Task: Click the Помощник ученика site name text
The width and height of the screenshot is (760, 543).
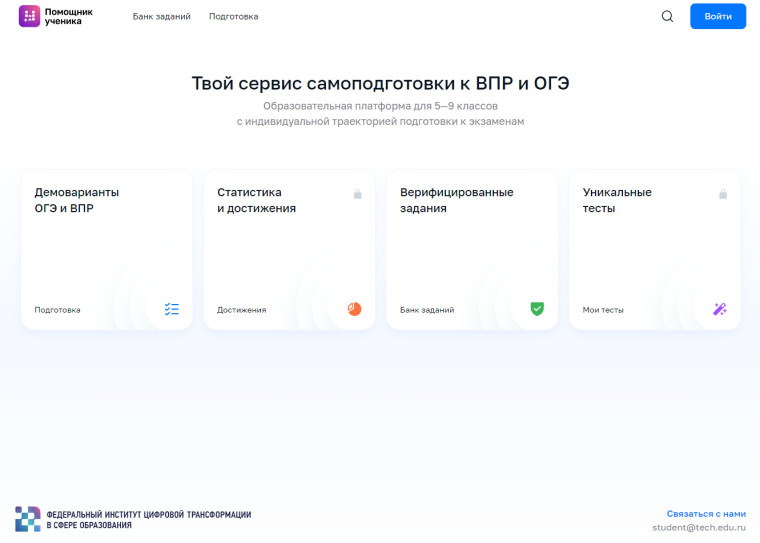Action: point(69,16)
